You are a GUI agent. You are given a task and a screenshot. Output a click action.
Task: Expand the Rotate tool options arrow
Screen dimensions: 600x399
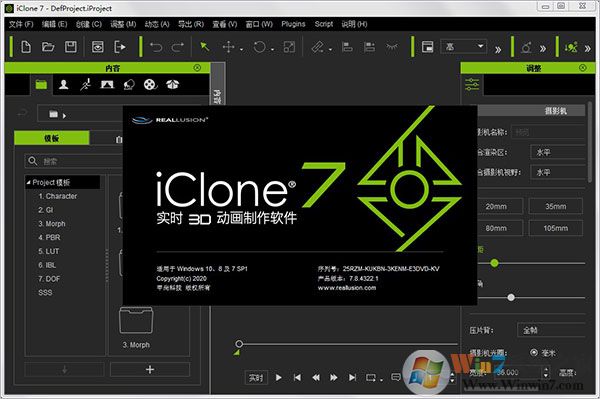(272, 49)
